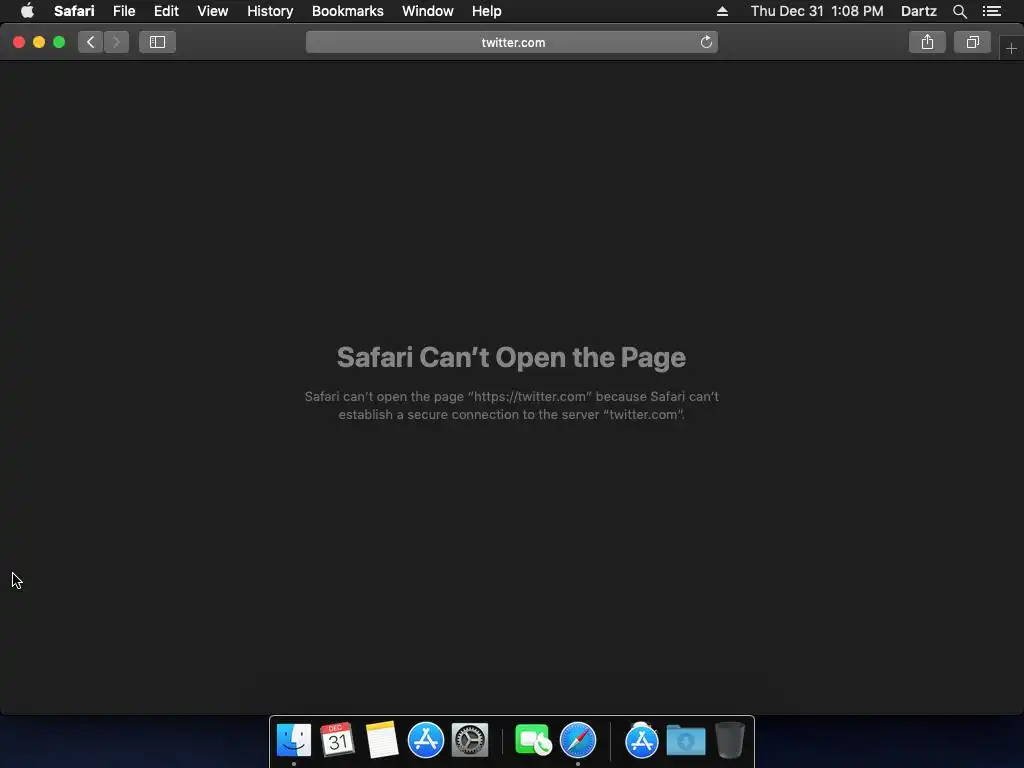Open the Edit menu
The image size is (1024, 768).
click(166, 11)
